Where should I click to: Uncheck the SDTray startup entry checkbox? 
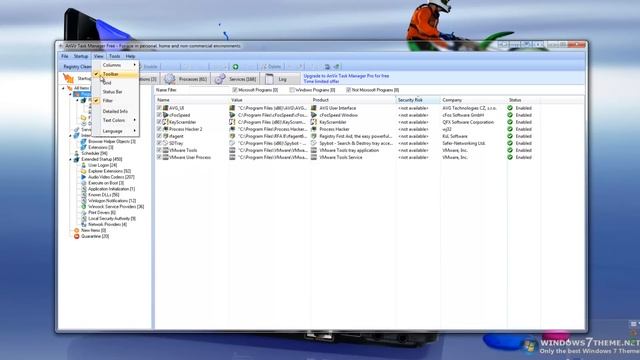tap(159, 143)
